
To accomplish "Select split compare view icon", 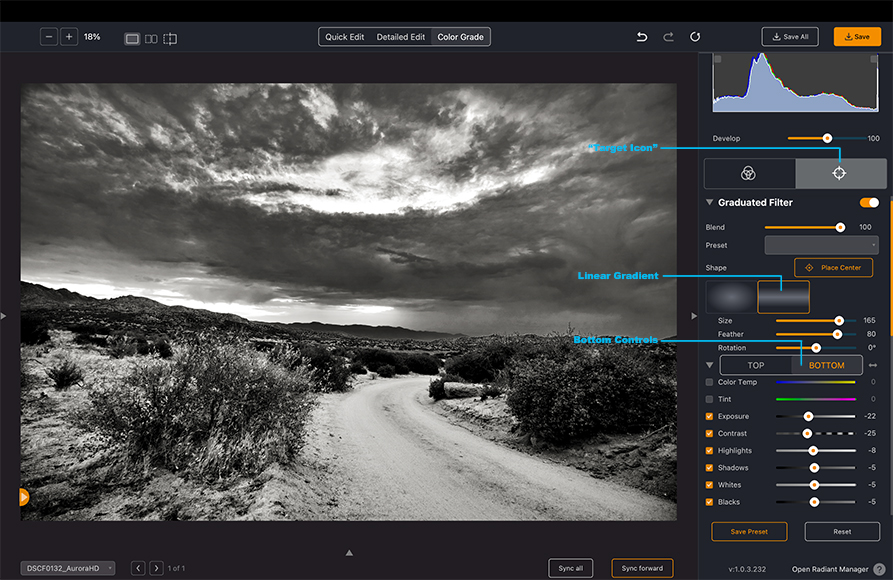I will pyautogui.click(x=170, y=39).
